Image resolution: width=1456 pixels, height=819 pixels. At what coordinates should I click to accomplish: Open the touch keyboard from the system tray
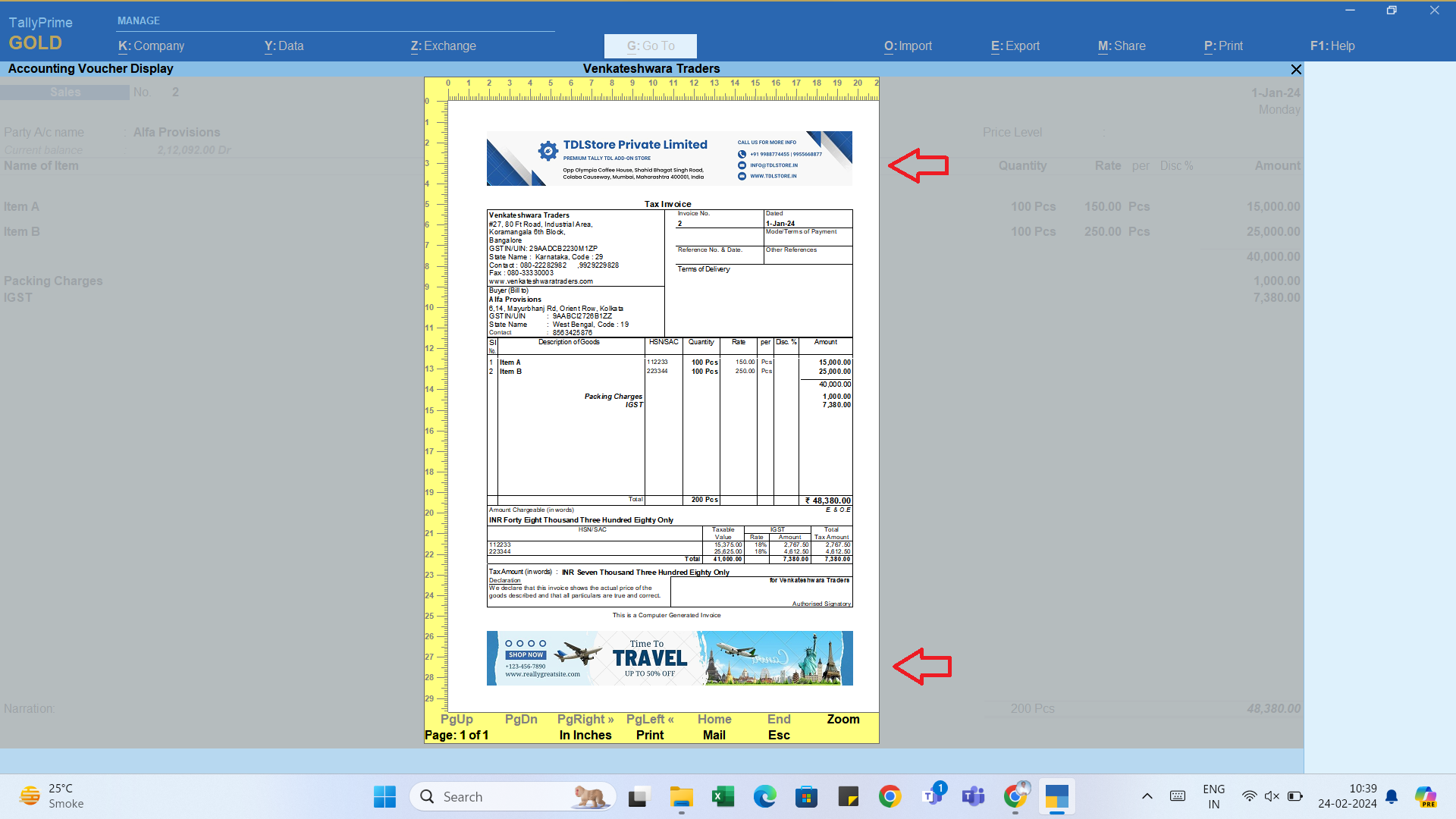[1178, 796]
